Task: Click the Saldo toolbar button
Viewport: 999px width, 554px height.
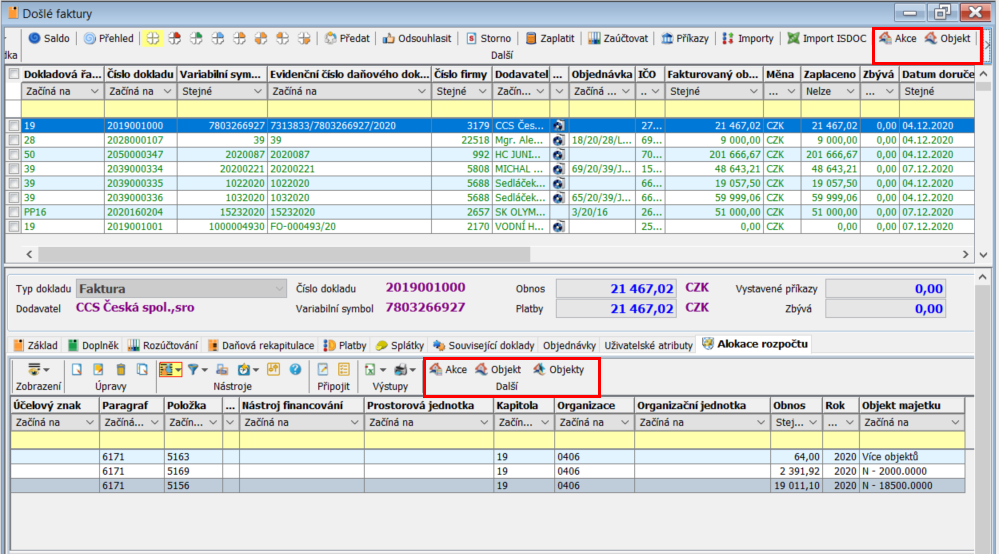Action: click(x=48, y=38)
